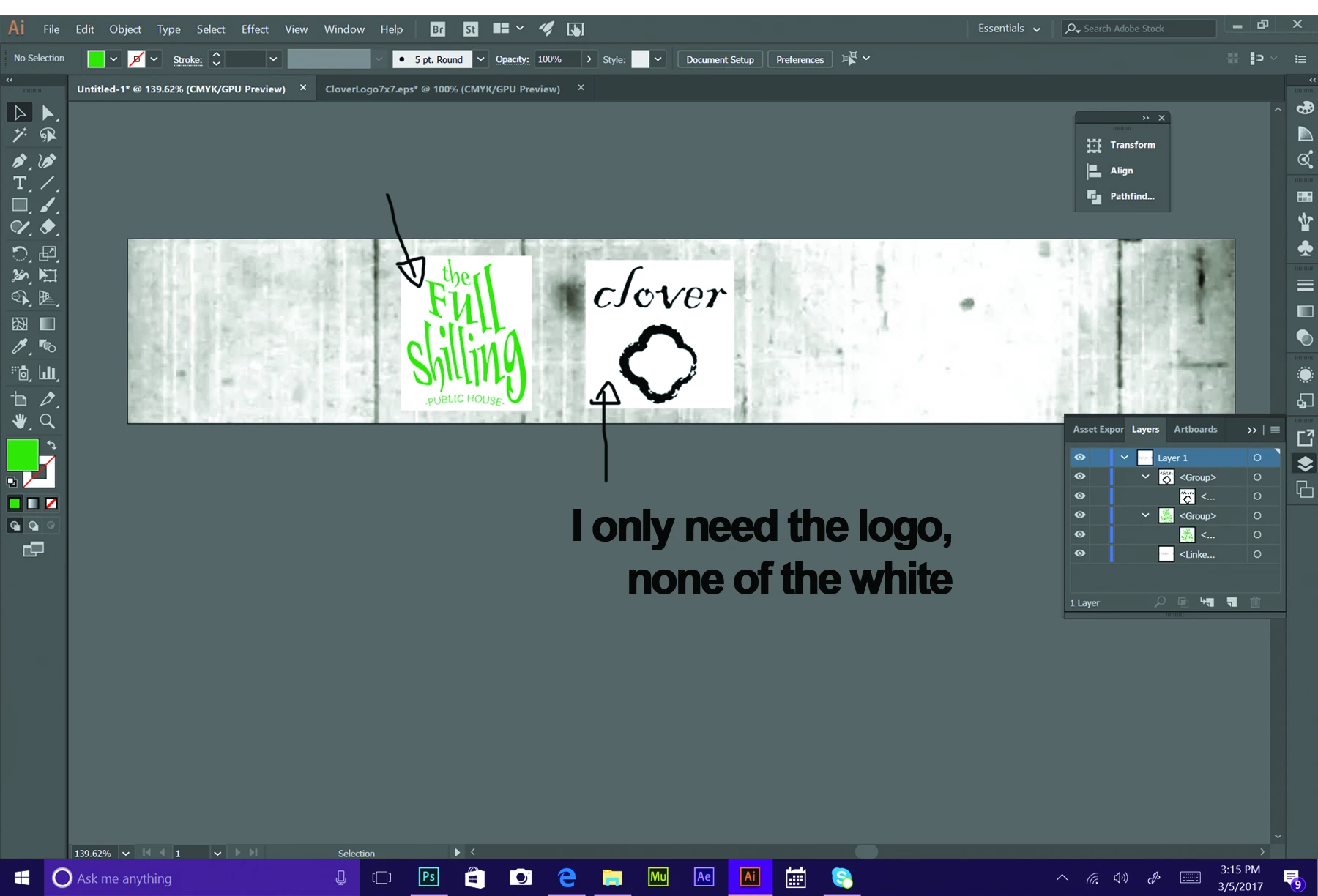Screen dimensions: 1318x896
Task: Select the Artboard tool
Action: point(20,399)
